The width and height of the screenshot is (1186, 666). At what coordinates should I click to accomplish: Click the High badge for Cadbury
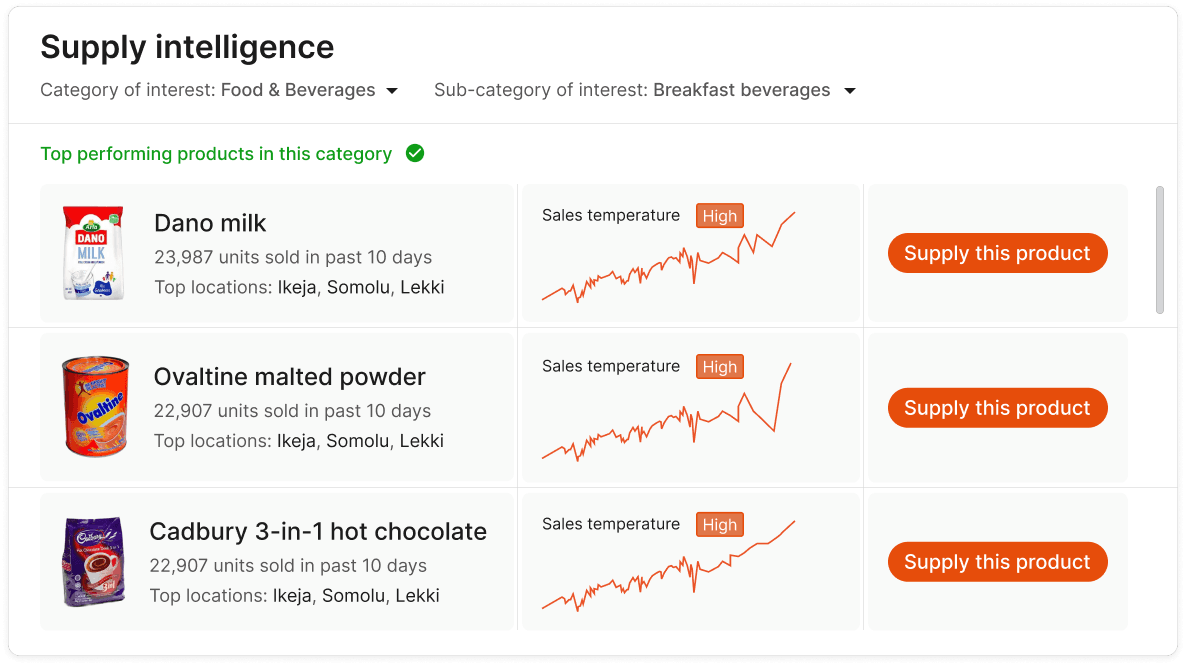pyautogui.click(x=719, y=525)
